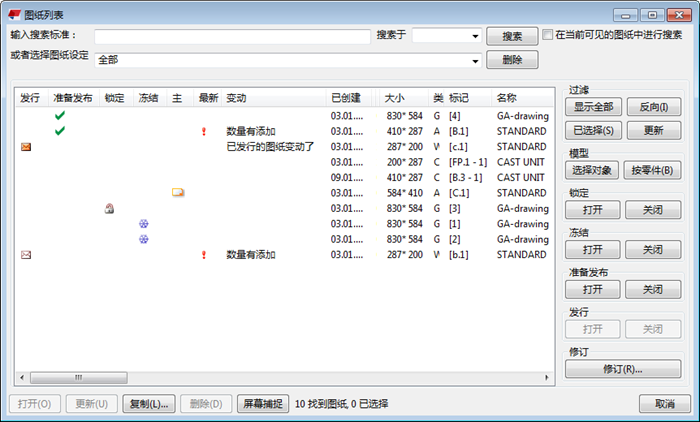This screenshot has width=700, height=422.
Task: Click size cell 200* 287
Action: pyautogui.click(x=404, y=162)
